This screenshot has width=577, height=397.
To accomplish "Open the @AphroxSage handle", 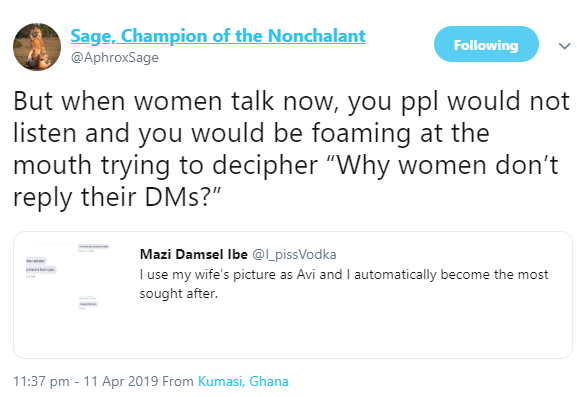I will coord(114,58).
